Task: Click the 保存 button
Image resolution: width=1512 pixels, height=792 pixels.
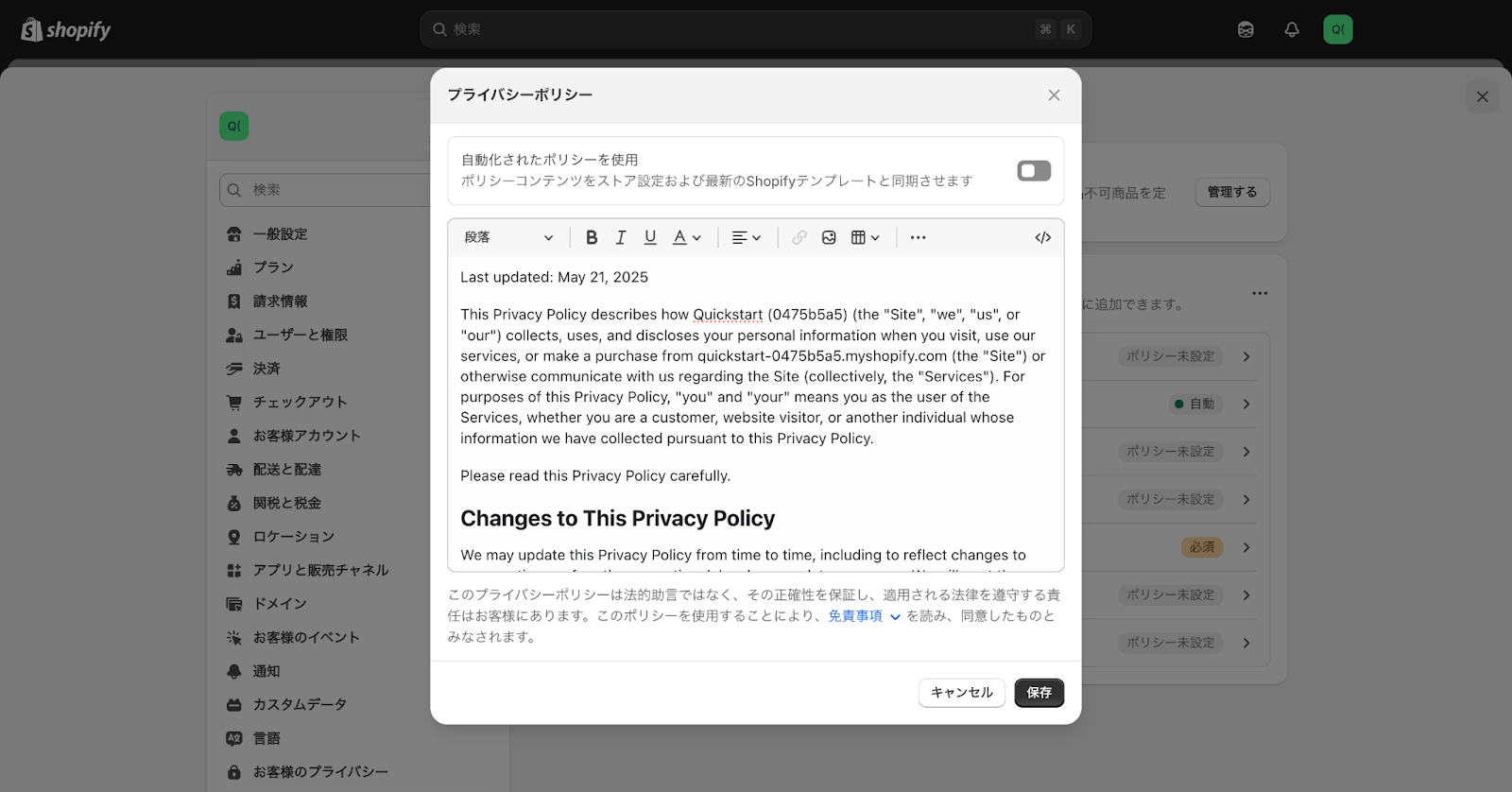Action: (1039, 693)
